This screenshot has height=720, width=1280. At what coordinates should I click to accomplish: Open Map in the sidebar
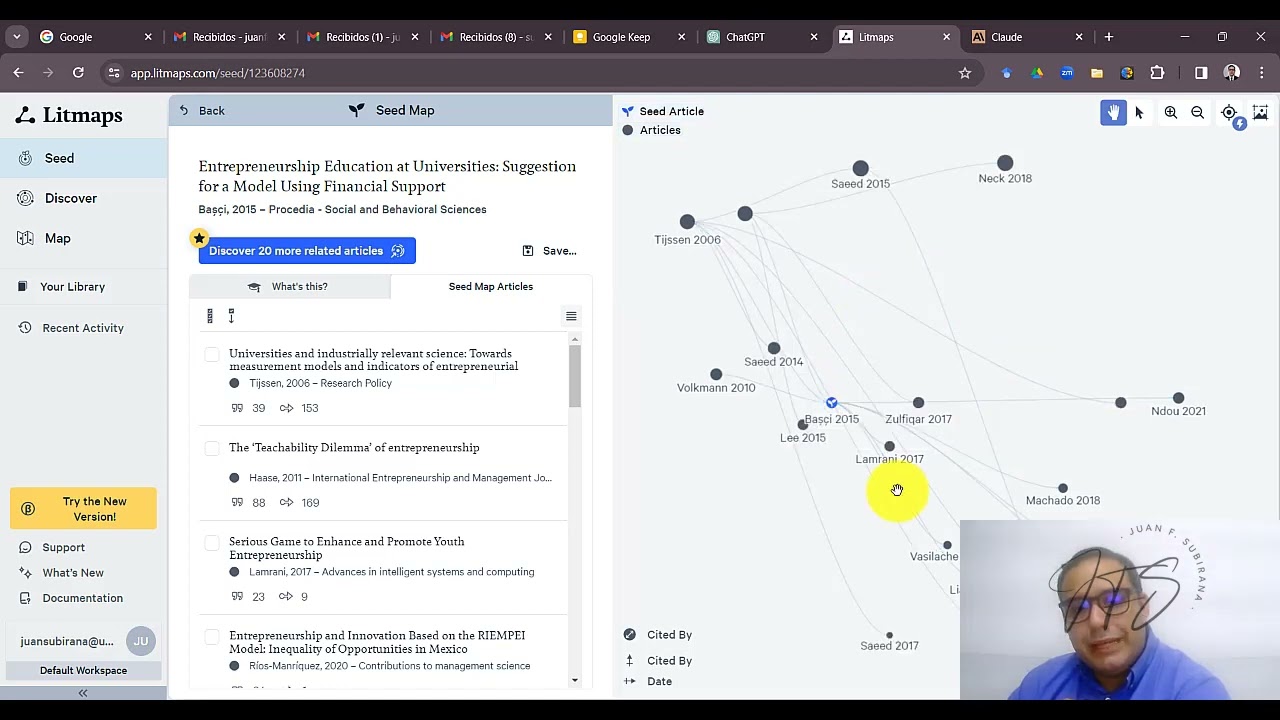coord(84,238)
